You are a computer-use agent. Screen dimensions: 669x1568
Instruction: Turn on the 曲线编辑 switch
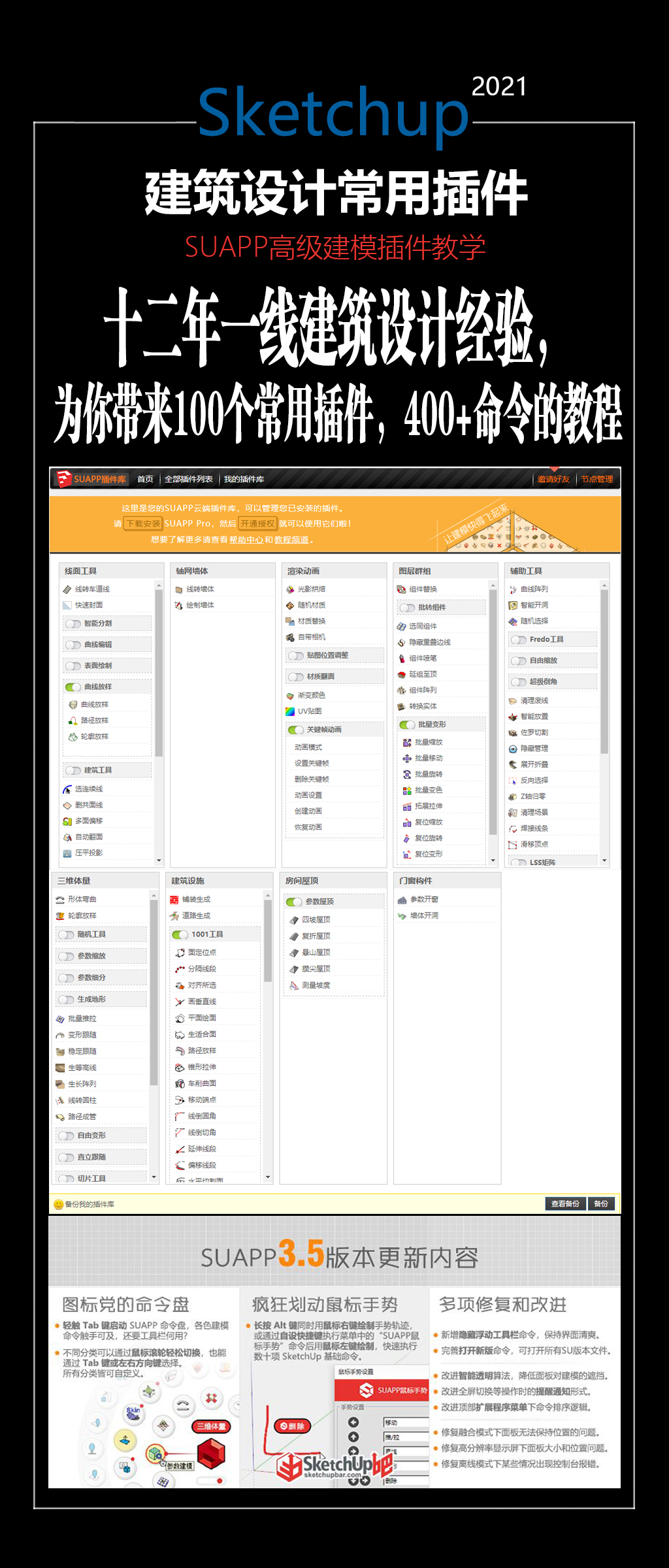tap(73, 645)
